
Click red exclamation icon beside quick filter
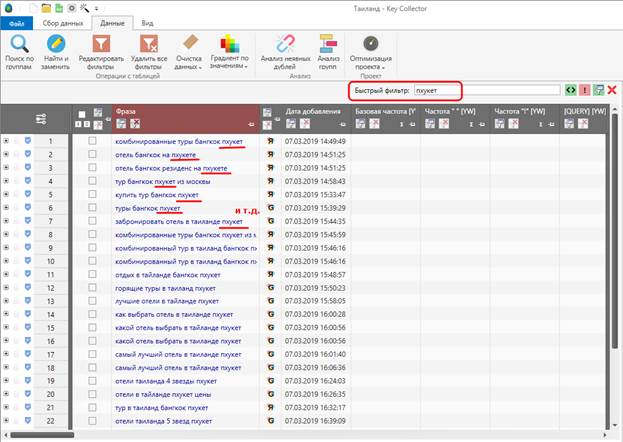[584, 90]
